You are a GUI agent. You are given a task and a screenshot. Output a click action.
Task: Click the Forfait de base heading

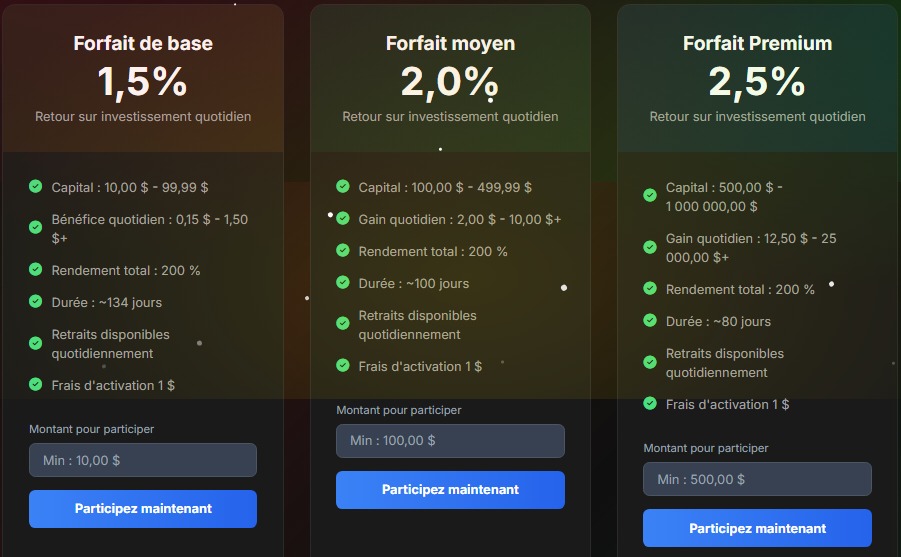[143, 43]
